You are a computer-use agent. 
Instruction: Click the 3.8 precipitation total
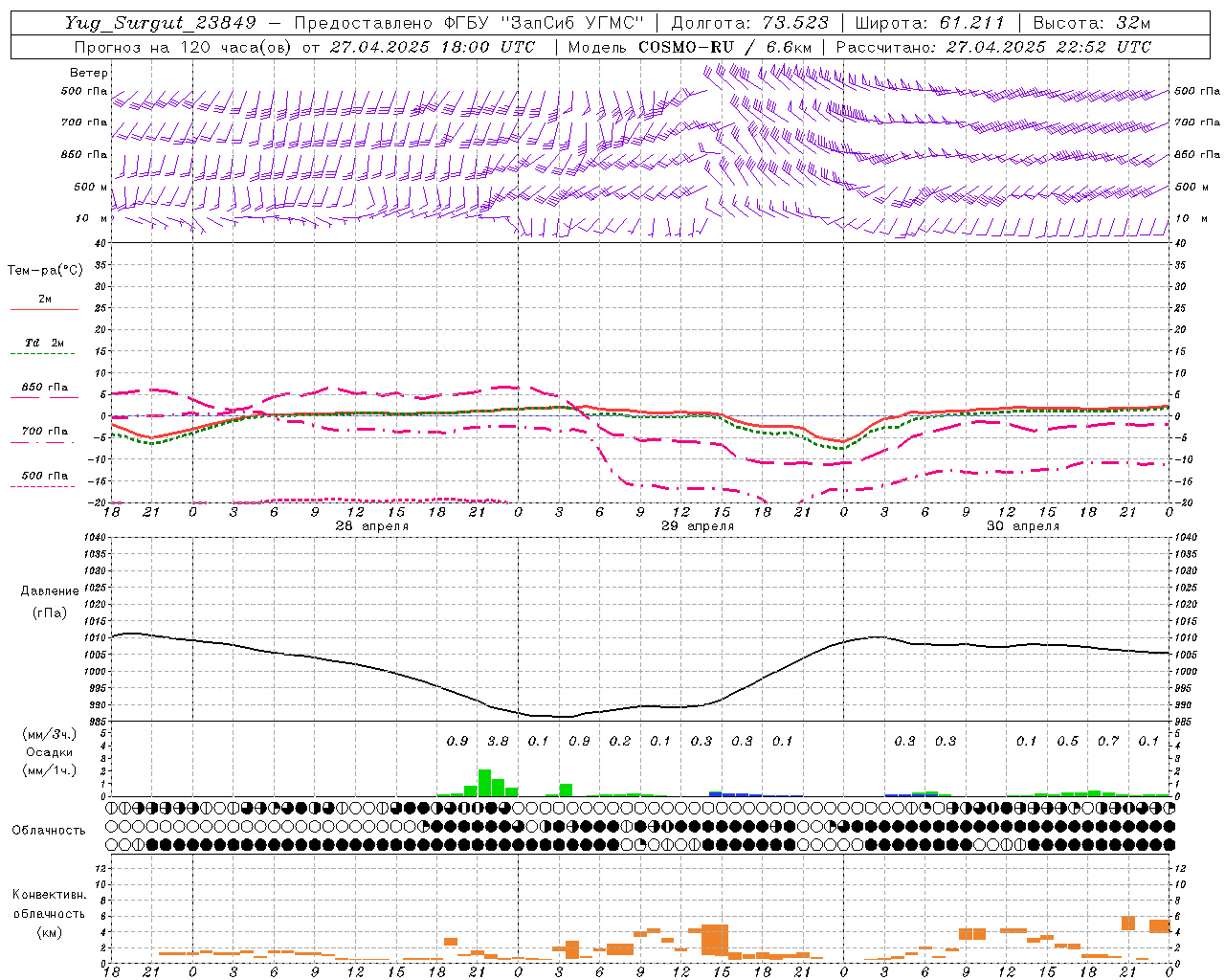498,741
